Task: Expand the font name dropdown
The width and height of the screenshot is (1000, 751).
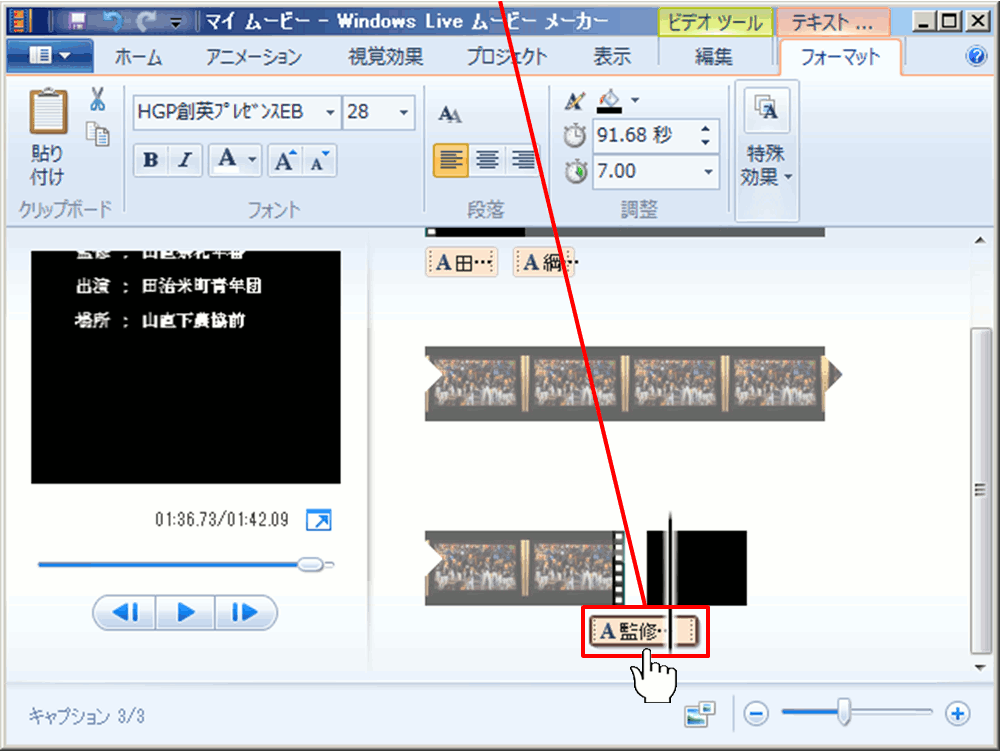Action: tap(330, 113)
